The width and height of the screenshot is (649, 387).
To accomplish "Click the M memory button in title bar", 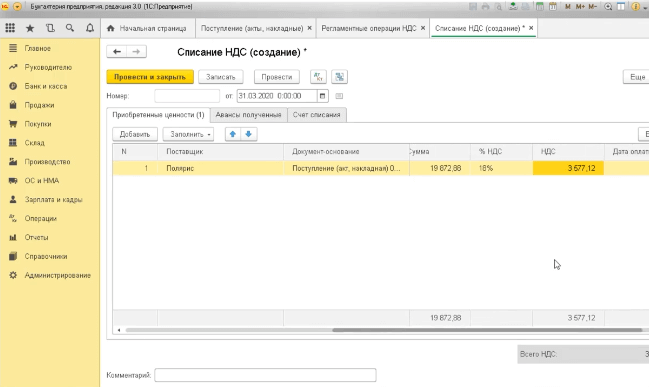I will [567, 7].
